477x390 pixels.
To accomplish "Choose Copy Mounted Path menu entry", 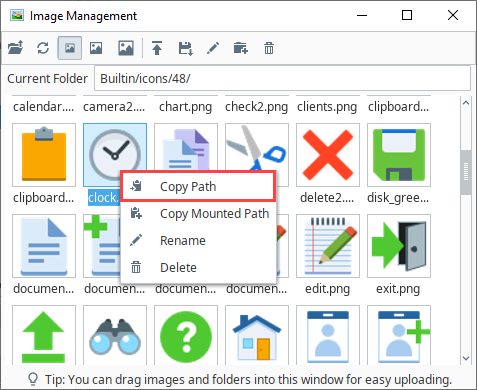I will coord(199,214).
